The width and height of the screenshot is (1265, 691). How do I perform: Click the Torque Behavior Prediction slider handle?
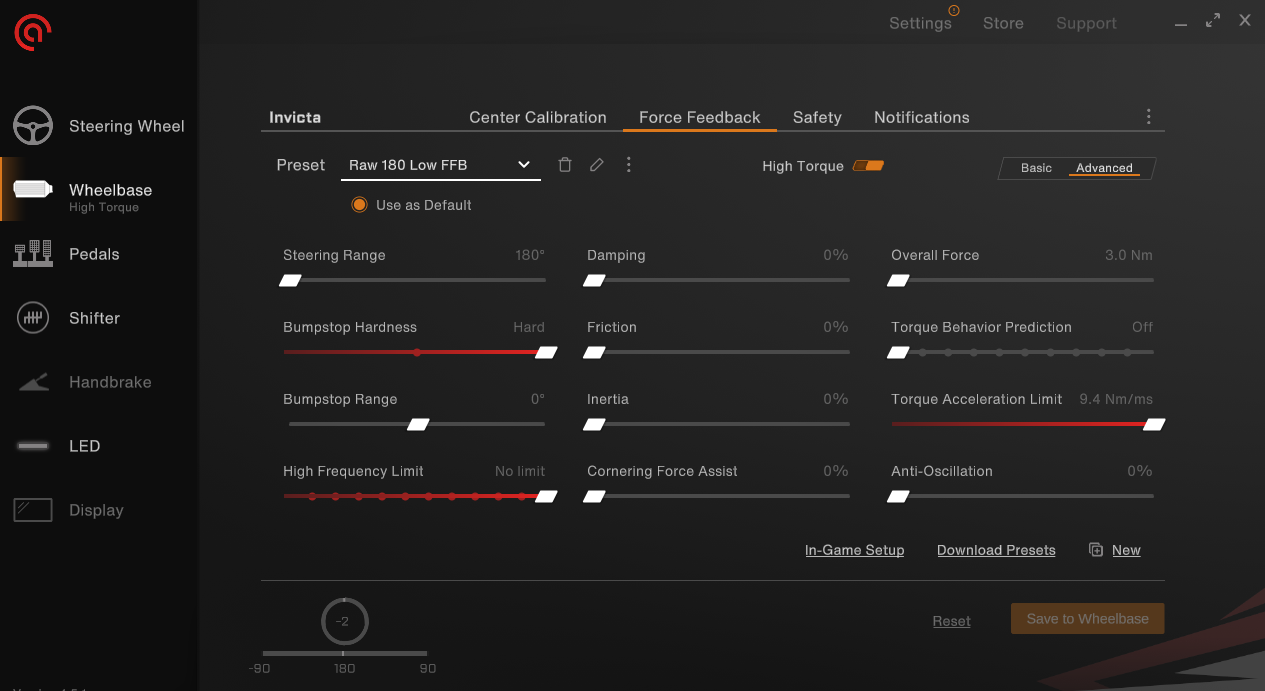click(x=898, y=353)
